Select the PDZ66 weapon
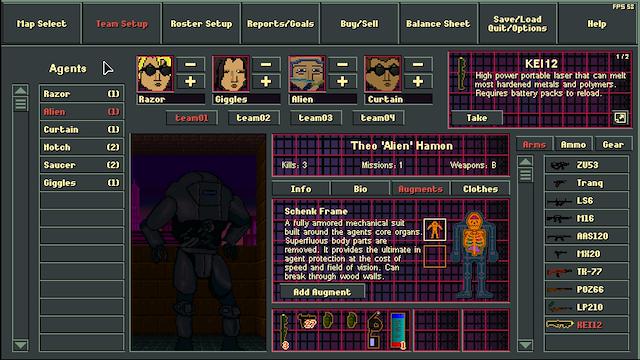 (x=587, y=289)
